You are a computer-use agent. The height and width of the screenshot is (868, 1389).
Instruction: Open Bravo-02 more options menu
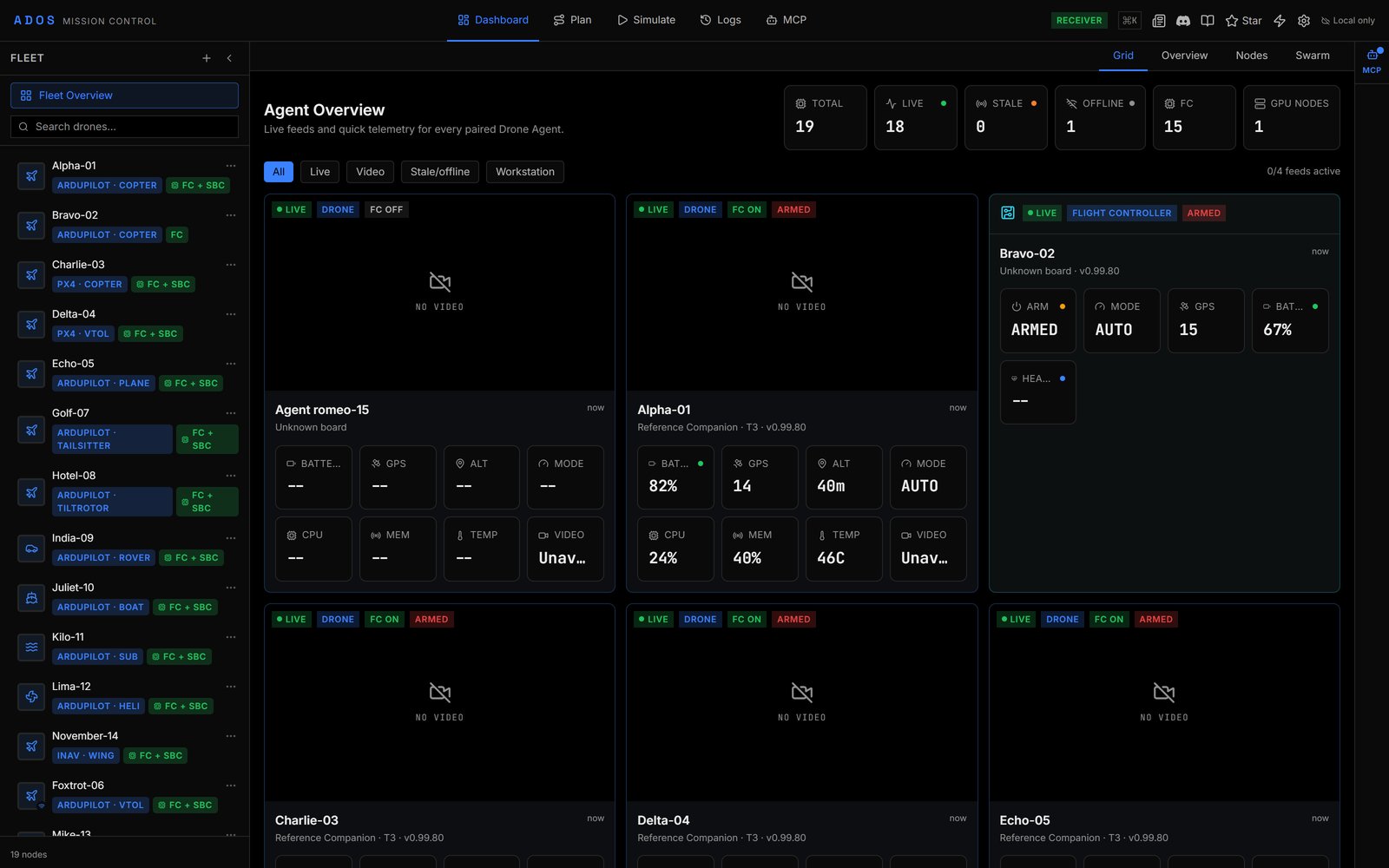tap(230, 215)
